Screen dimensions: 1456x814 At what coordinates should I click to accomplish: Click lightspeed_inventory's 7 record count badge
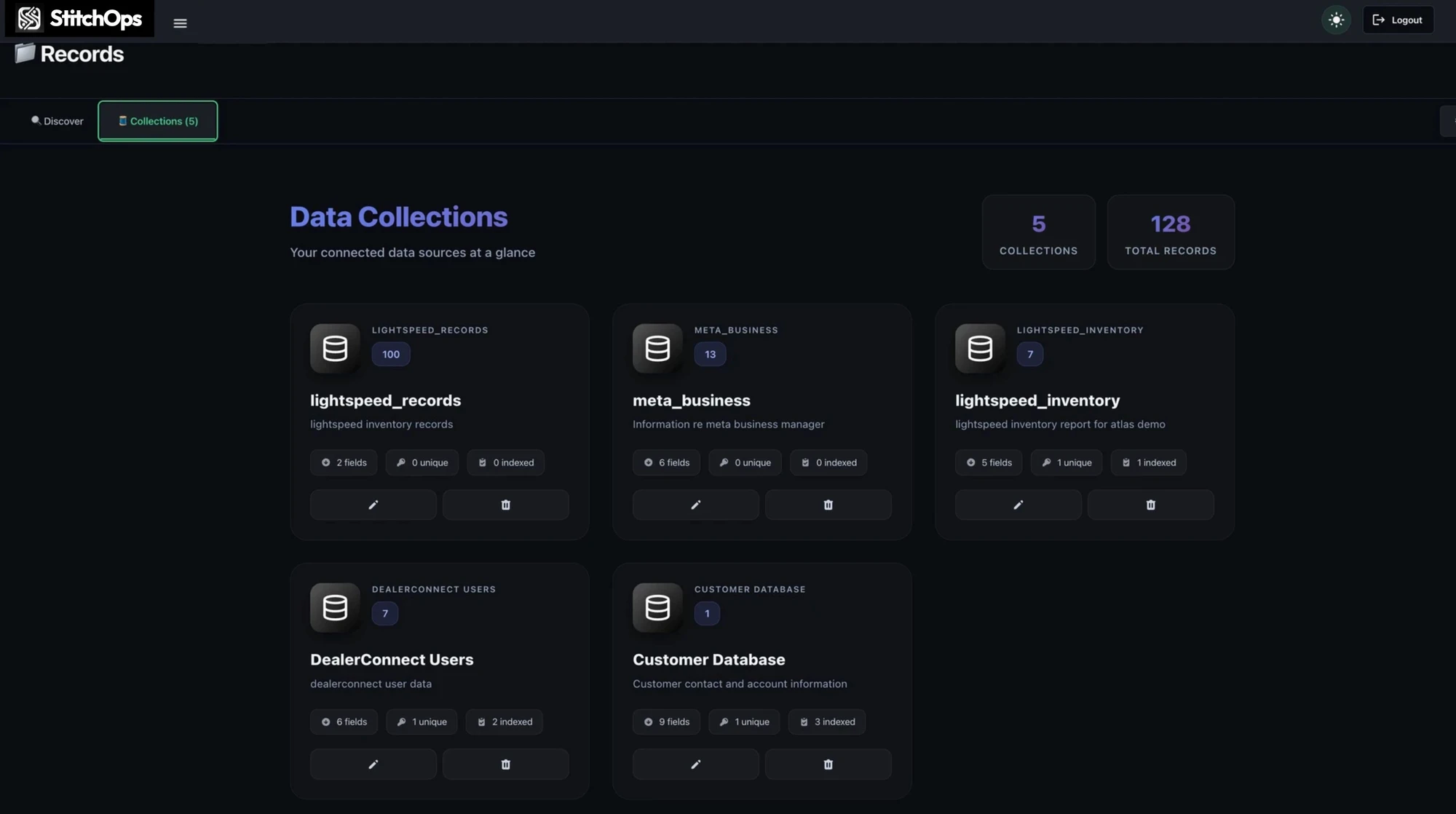(1030, 355)
